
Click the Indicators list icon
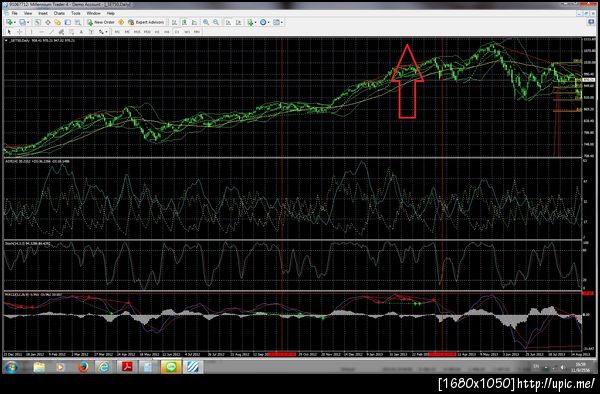tap(250, 22)
